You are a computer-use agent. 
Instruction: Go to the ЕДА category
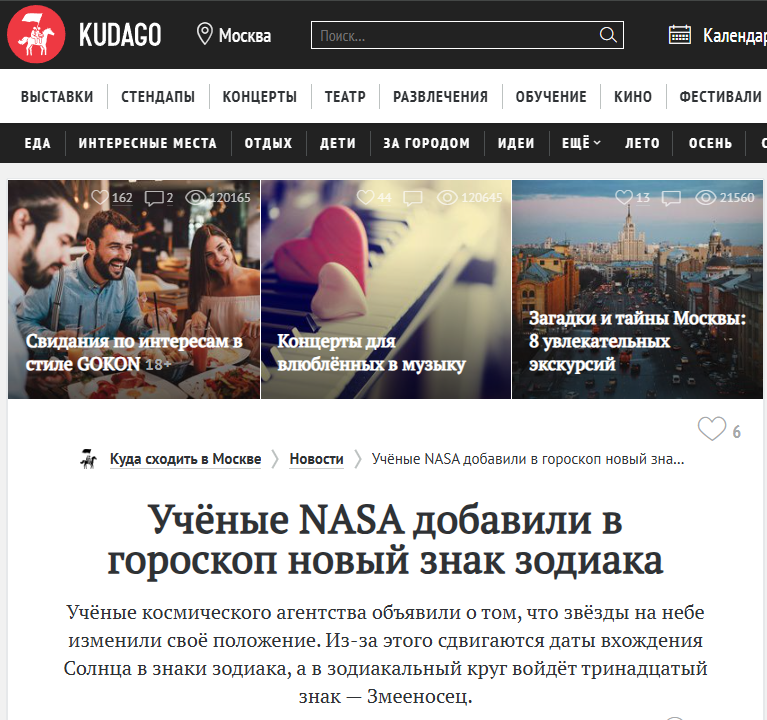(x=37, y=143)
